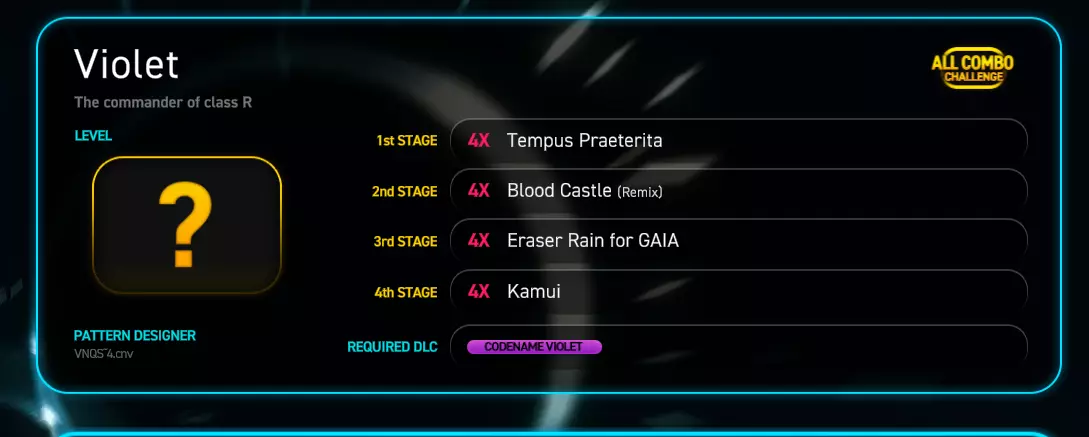
Task: Click "The commander of class R" subtitle
Action: point(162,101)
